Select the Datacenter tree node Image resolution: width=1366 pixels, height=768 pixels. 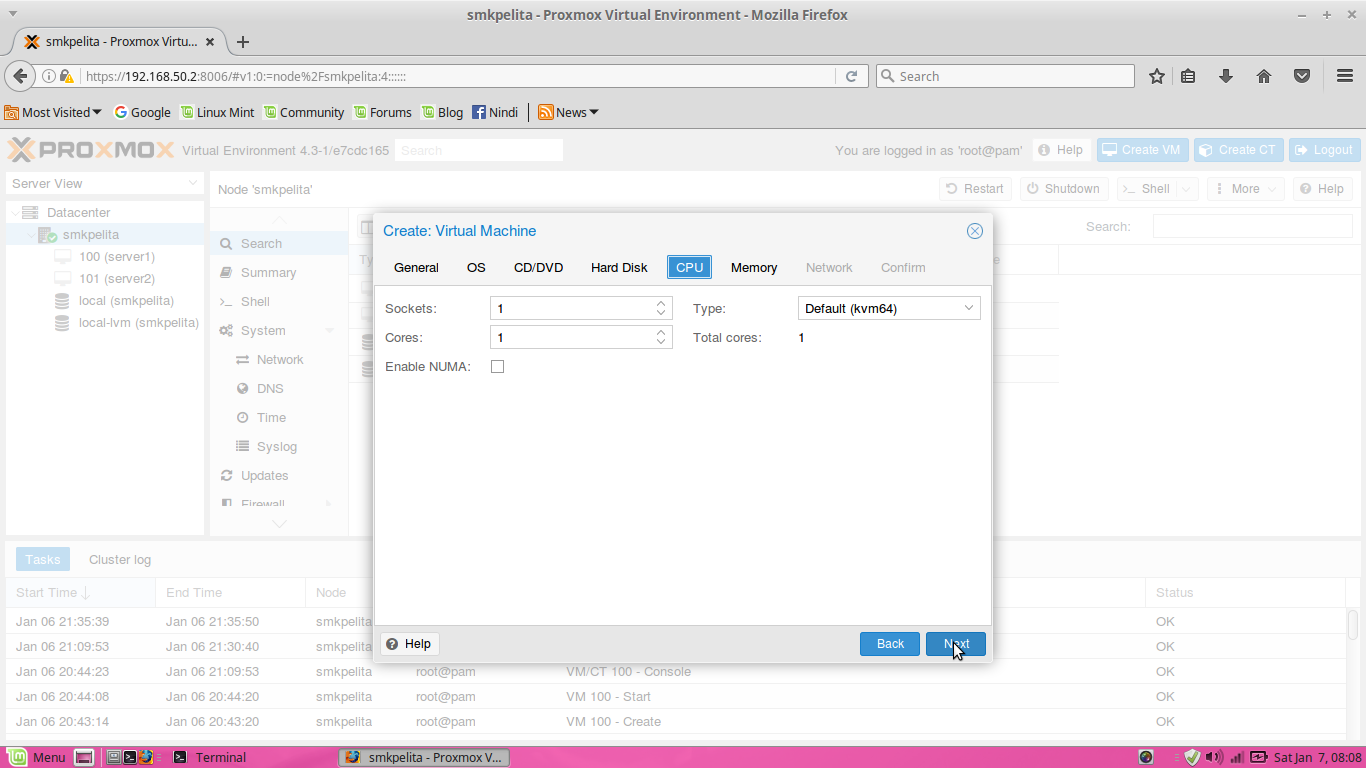click(x=78, y=213)
